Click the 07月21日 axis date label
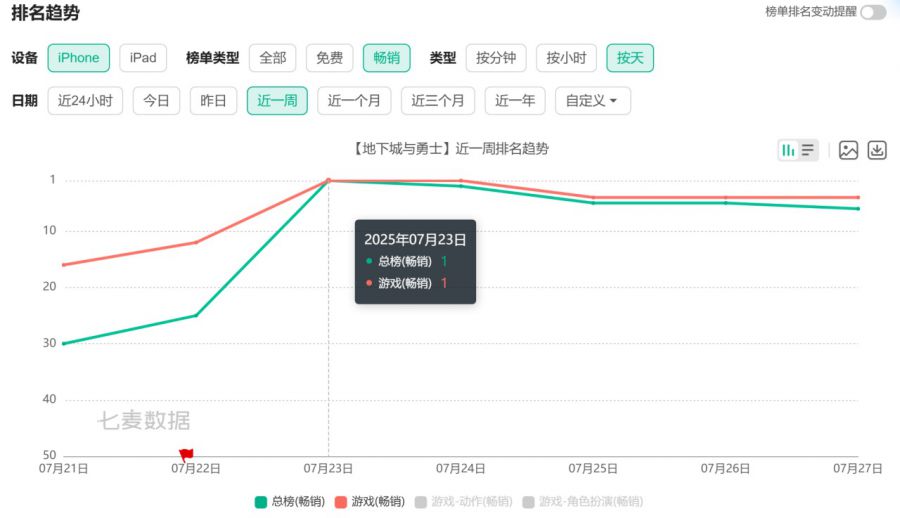Image resolution: width=900 pixels, height=518 pixels. [64, 469]
